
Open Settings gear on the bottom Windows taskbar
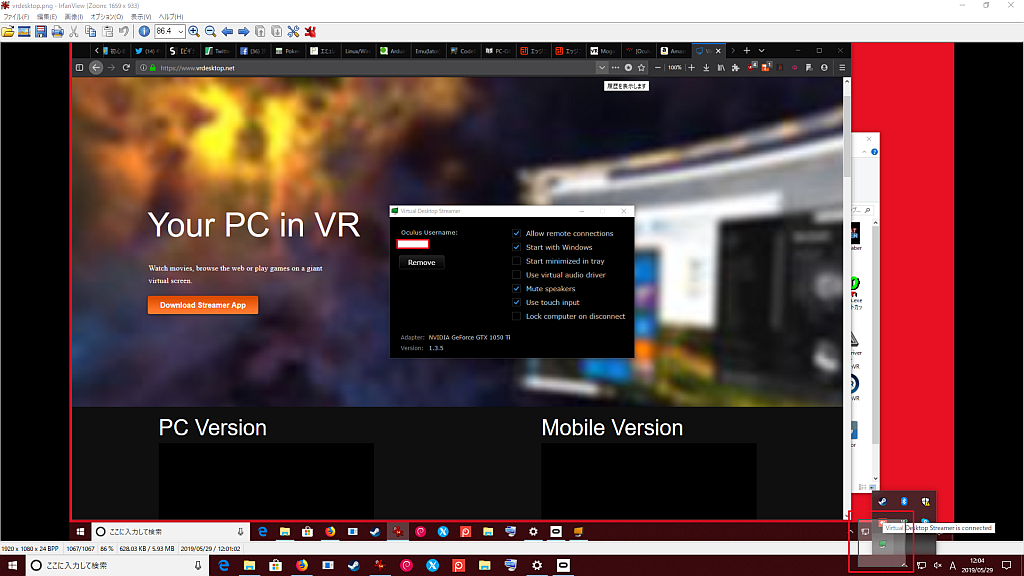pos(537,566)
